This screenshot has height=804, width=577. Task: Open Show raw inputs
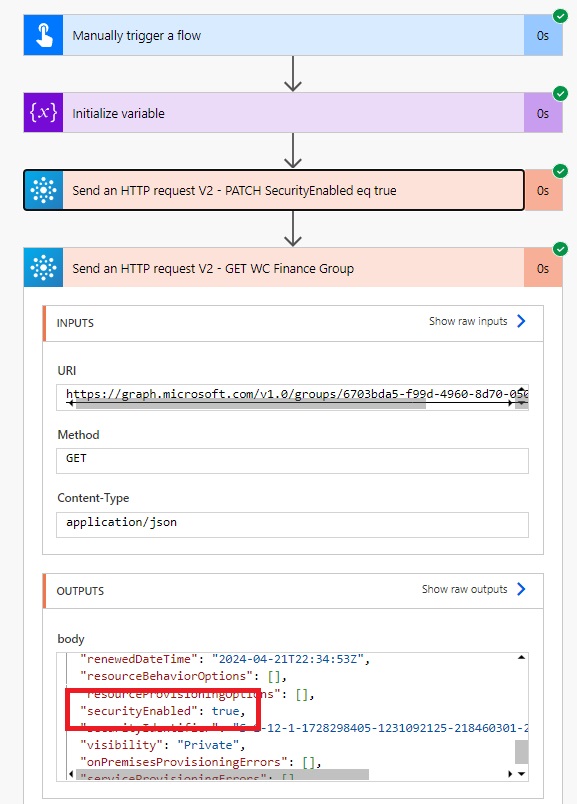(468, 321)
